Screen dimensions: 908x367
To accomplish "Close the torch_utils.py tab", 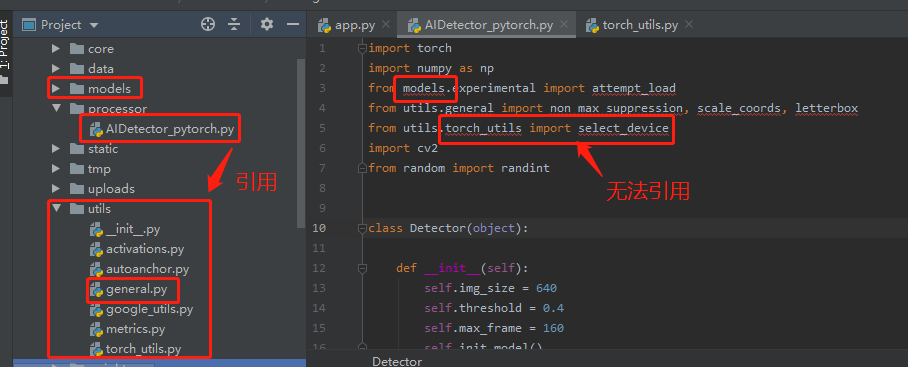I will click(689, 25).
